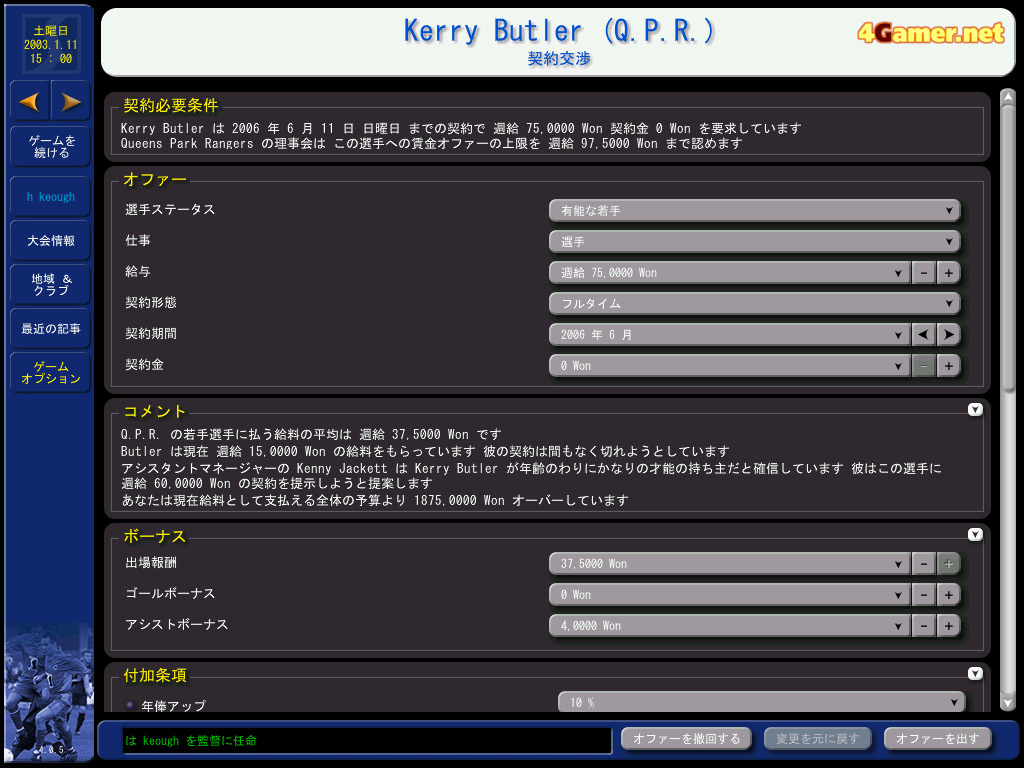Decrease 給与 with the minus button
Image resolution: width=1024 pixels, height=768 pixels.
pos(923,272)
